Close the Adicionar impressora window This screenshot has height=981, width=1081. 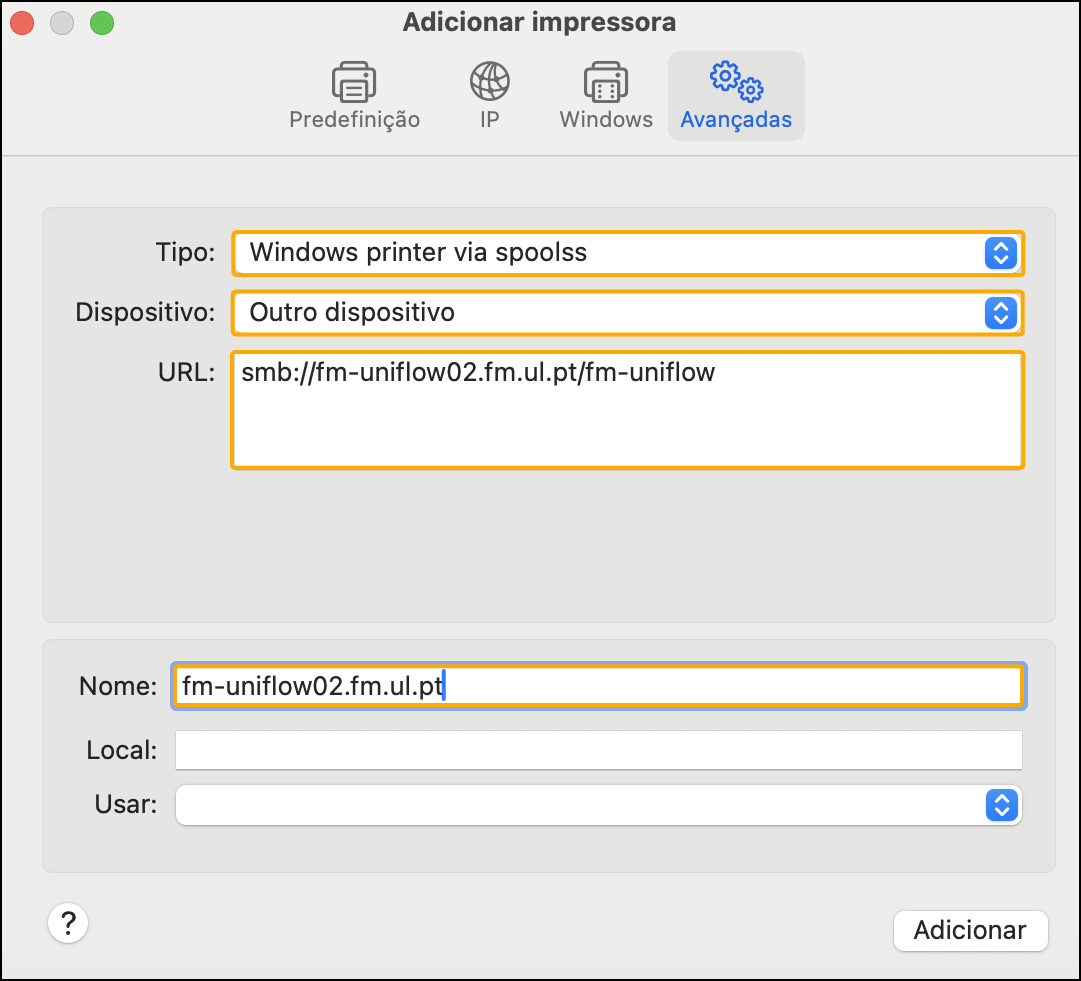click(22, 23)
